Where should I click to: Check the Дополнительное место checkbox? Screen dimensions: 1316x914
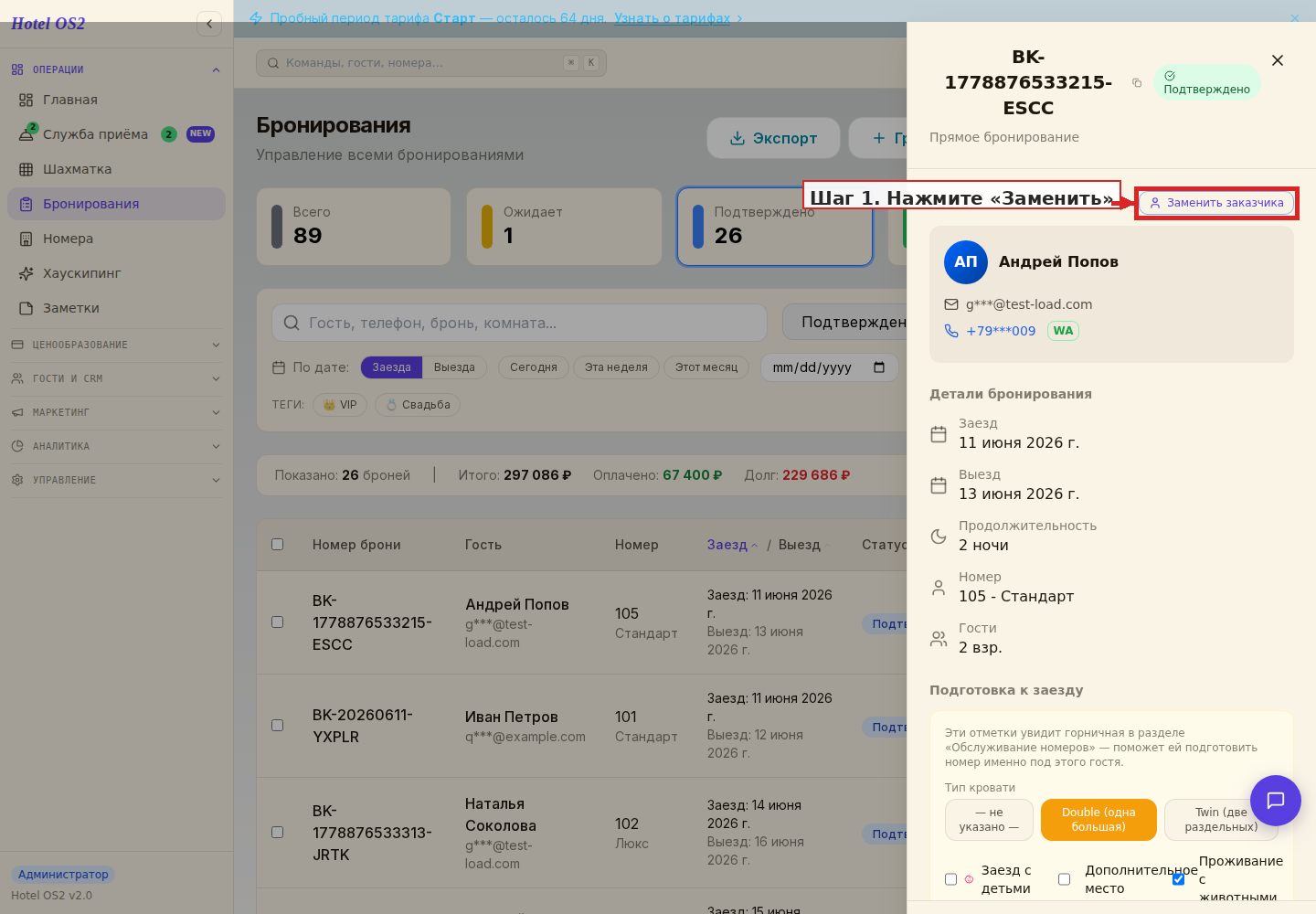[1064, 879]
